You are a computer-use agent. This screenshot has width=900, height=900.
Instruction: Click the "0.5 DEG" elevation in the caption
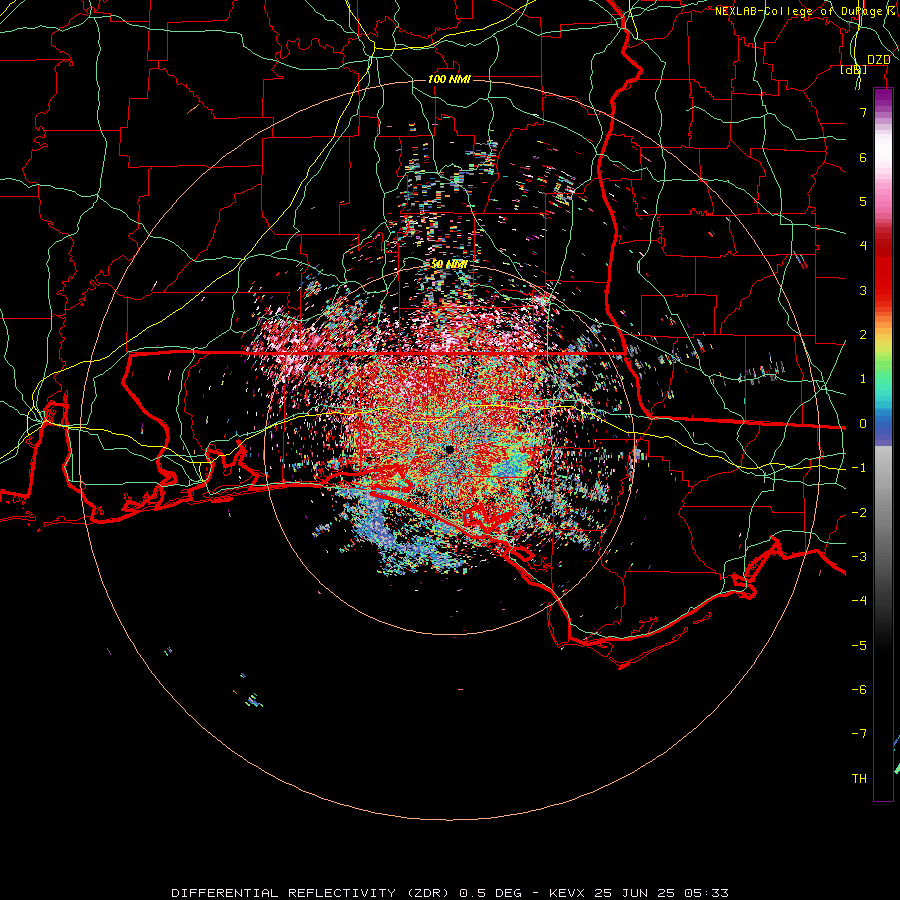491,893
